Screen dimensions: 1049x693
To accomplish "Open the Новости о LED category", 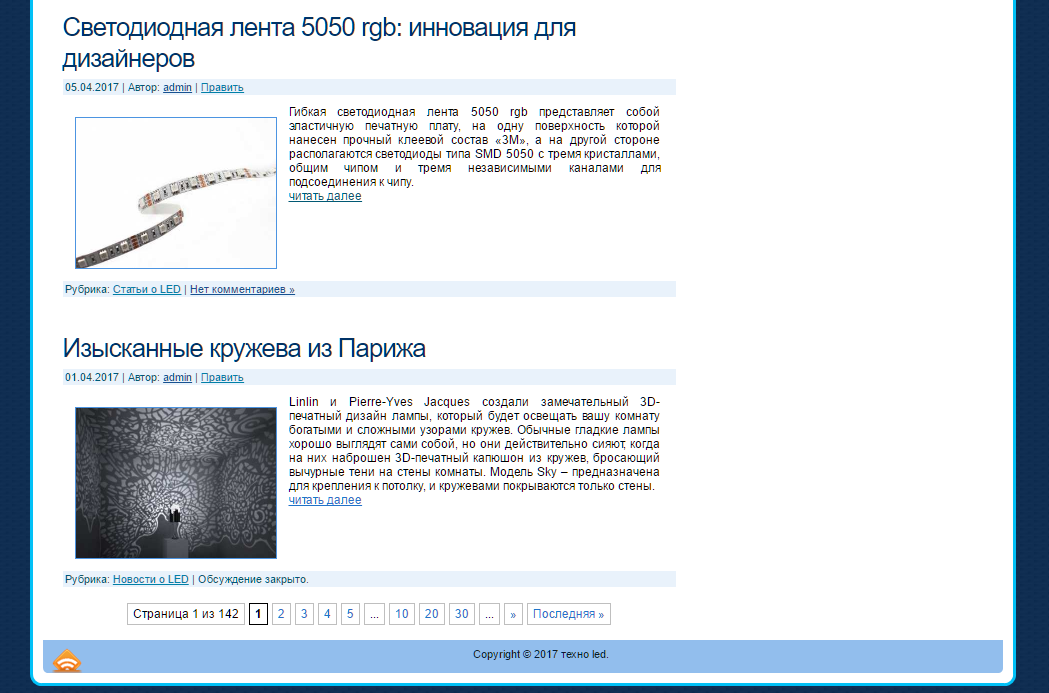I will click(151, 579).
